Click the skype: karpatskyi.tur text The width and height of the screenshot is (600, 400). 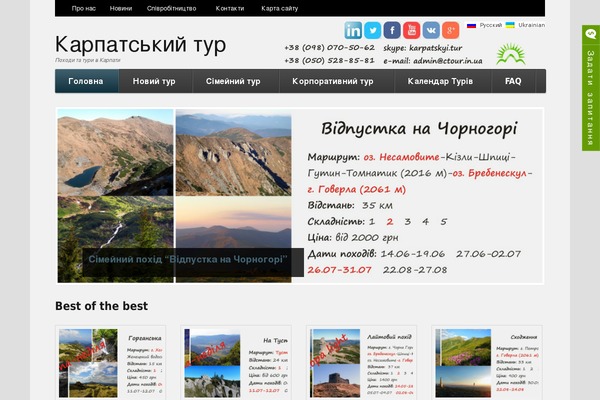(x=423, y=48)
